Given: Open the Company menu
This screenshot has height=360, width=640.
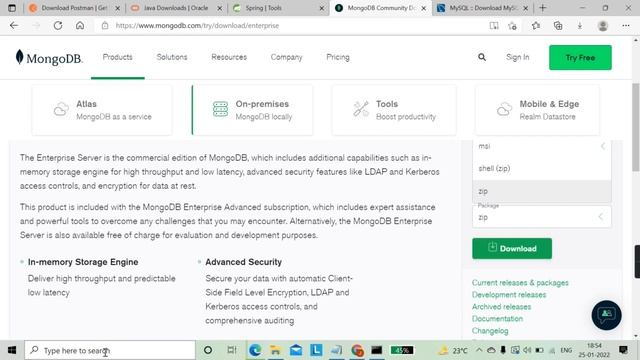Looking at the screenshot, I should click(x=287, y=57).
